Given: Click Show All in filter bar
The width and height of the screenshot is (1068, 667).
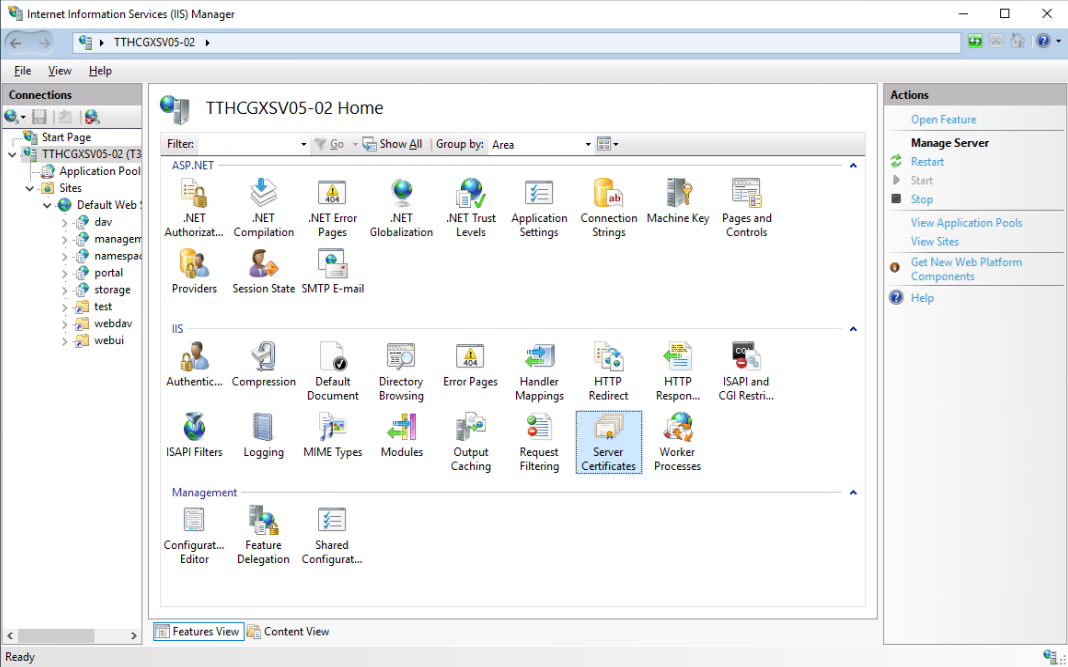Looking at the screenshot, I should (x=392, y=144).
